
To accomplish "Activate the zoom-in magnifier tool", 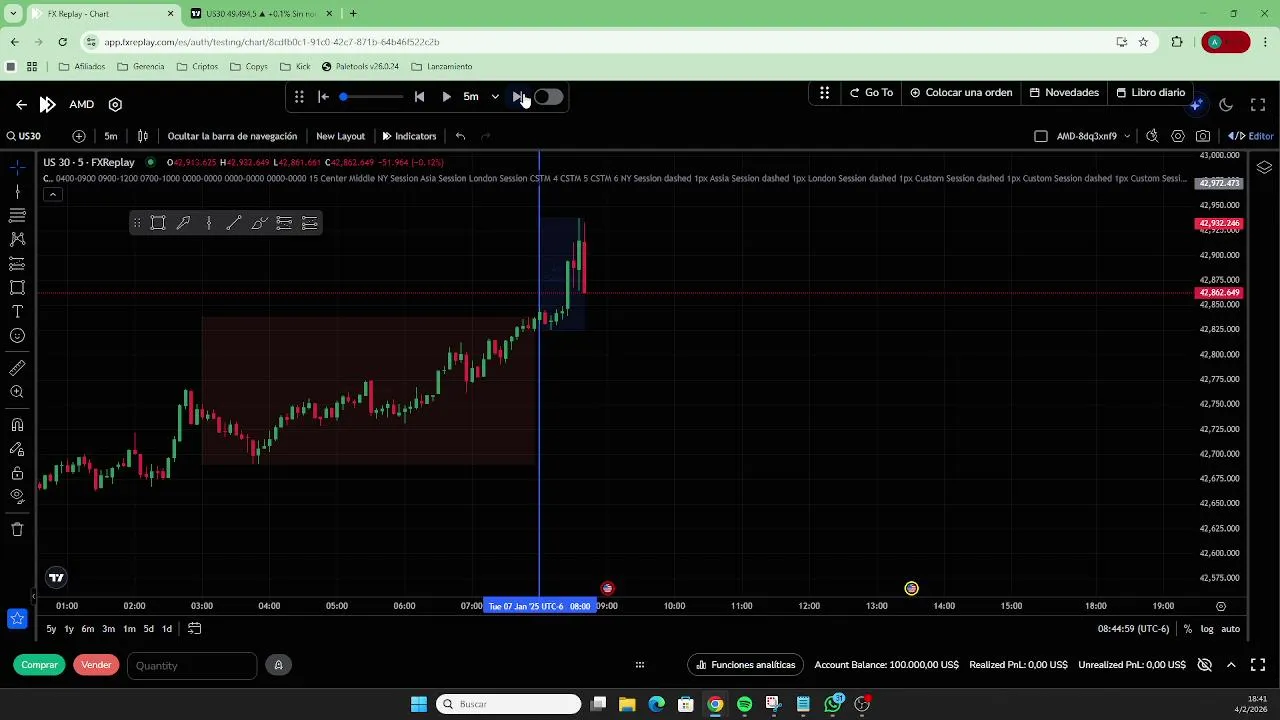I will click(17, 393).
